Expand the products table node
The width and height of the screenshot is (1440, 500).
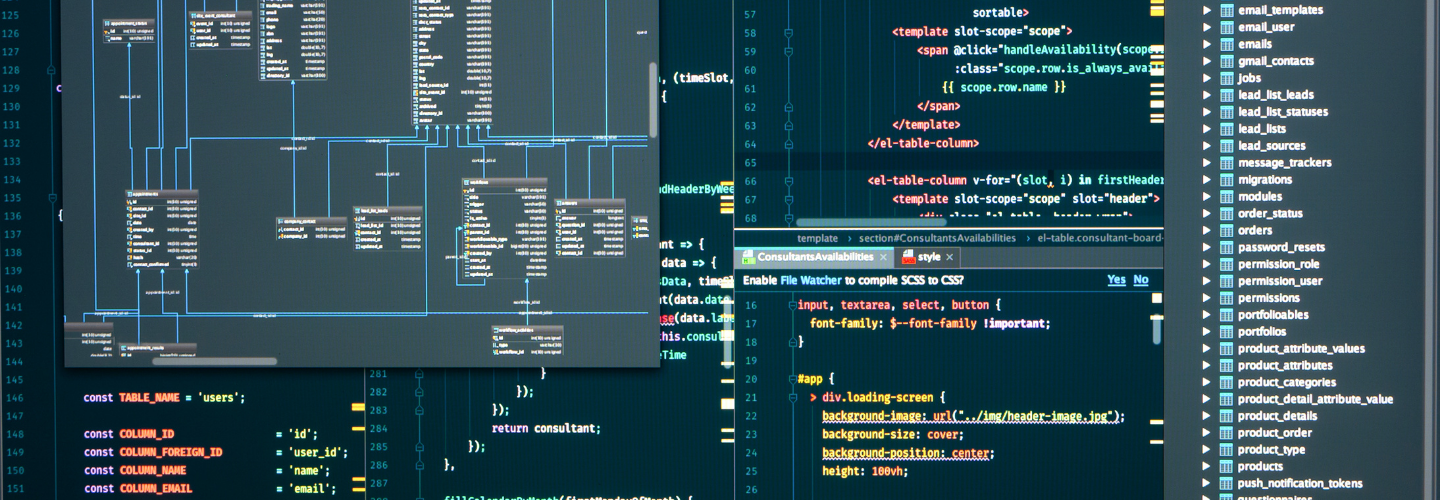(x=1206, y=466)
